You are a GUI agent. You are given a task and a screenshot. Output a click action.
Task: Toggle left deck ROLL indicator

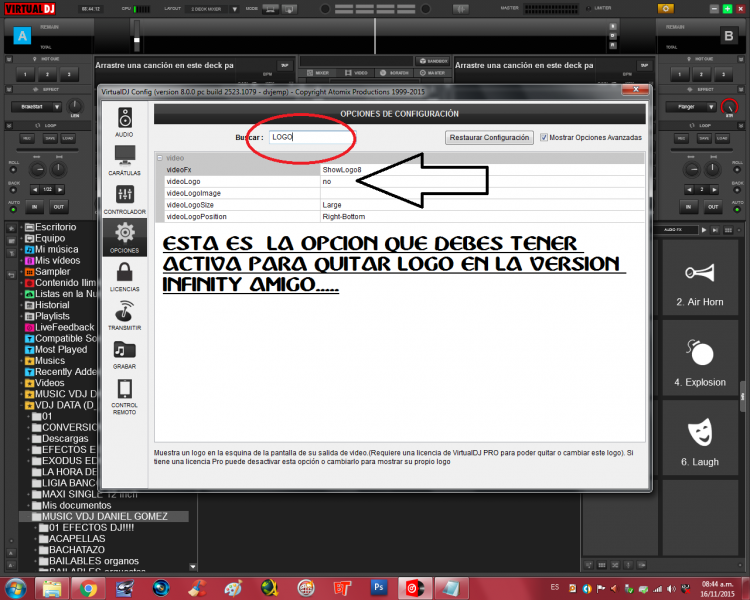(x=13, y=170)
